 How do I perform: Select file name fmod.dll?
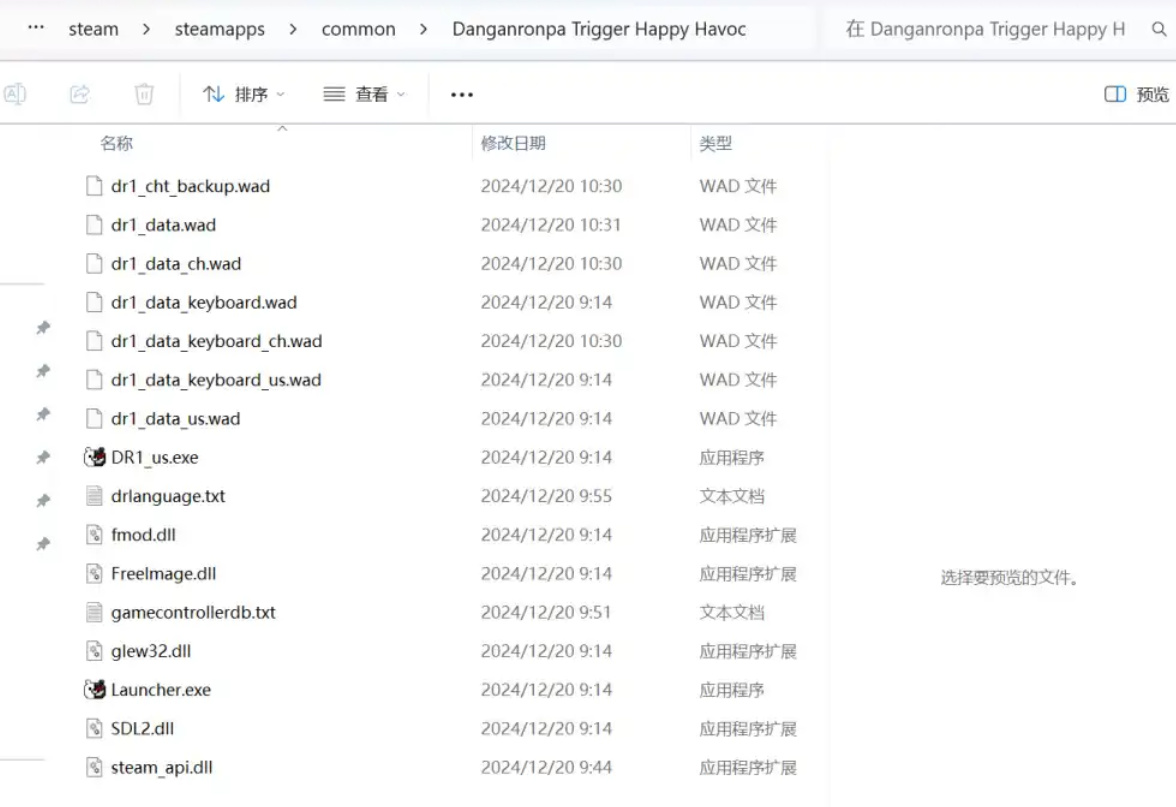pos(143,535)
